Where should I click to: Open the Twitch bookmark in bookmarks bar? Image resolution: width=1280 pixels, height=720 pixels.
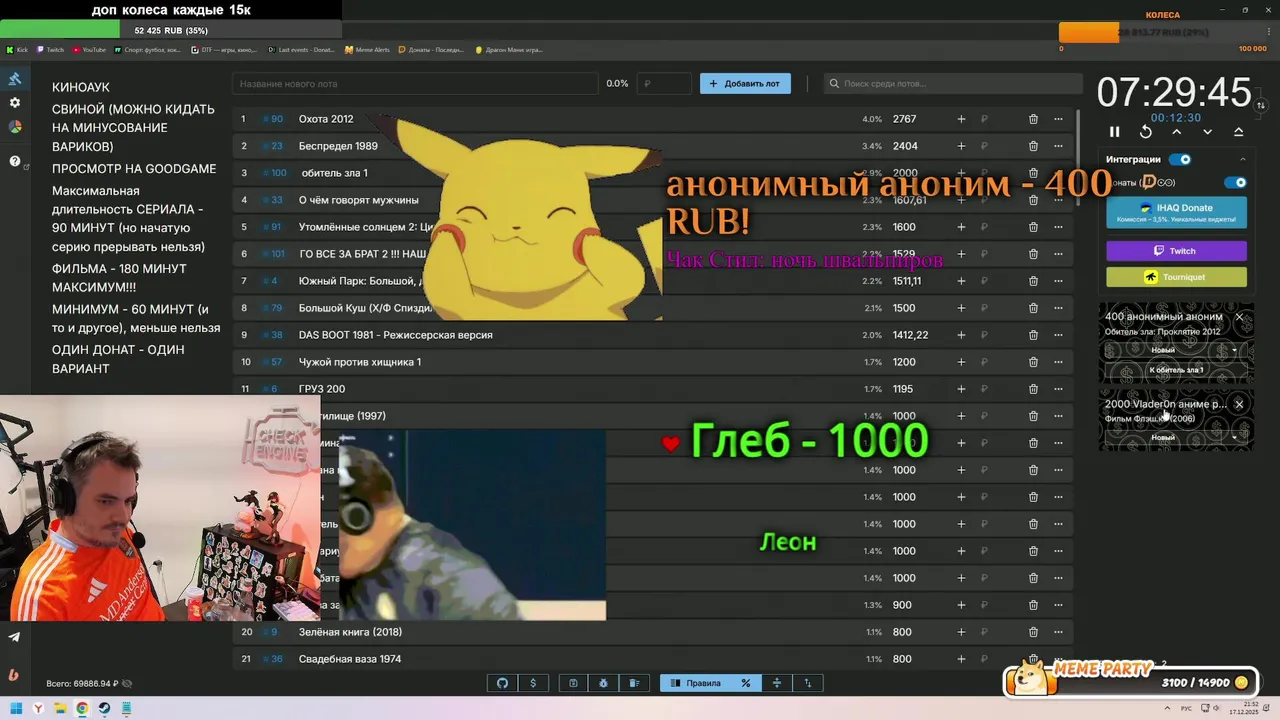(x=50, y=49)
